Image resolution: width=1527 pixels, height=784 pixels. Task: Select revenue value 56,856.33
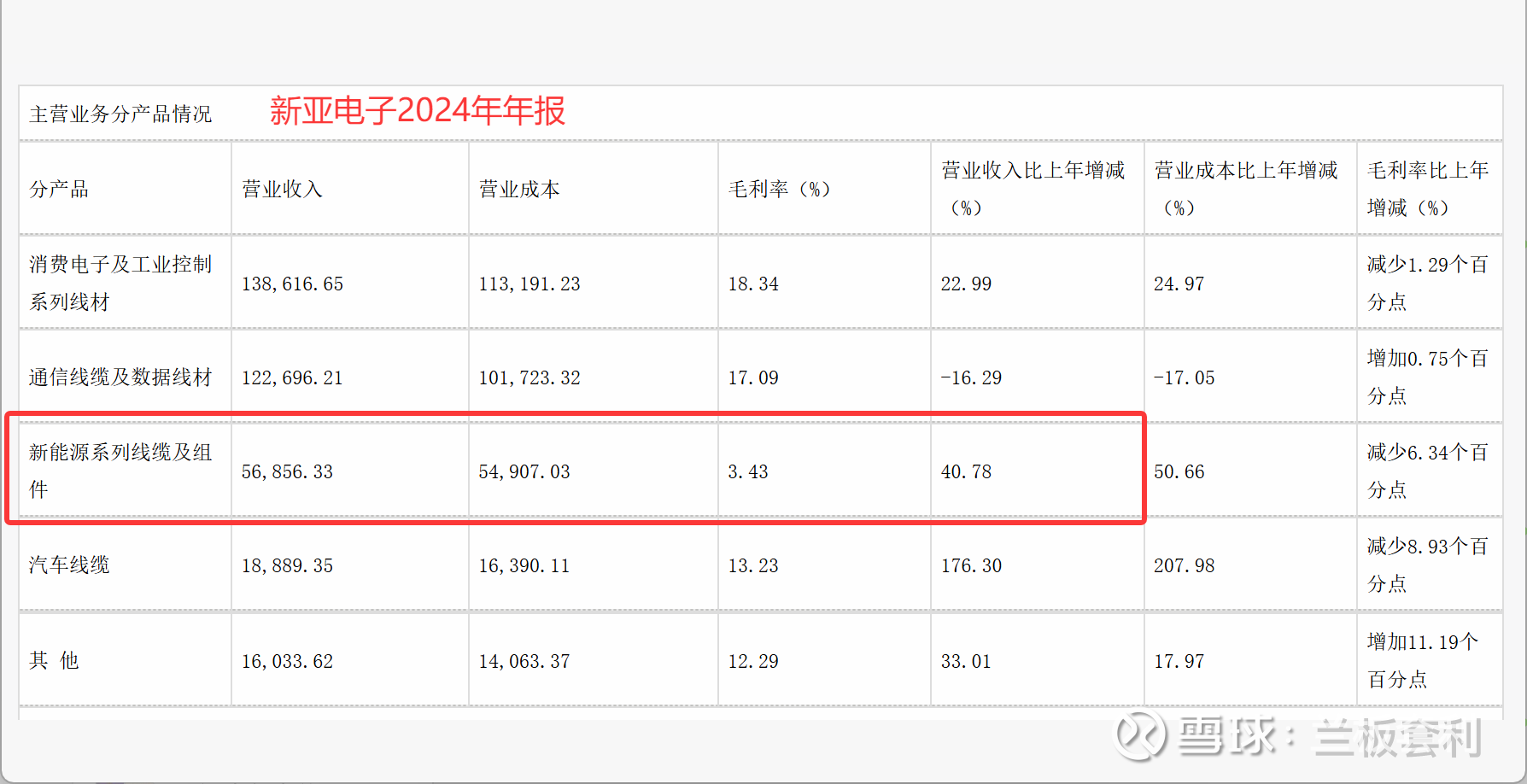[287, 471]
